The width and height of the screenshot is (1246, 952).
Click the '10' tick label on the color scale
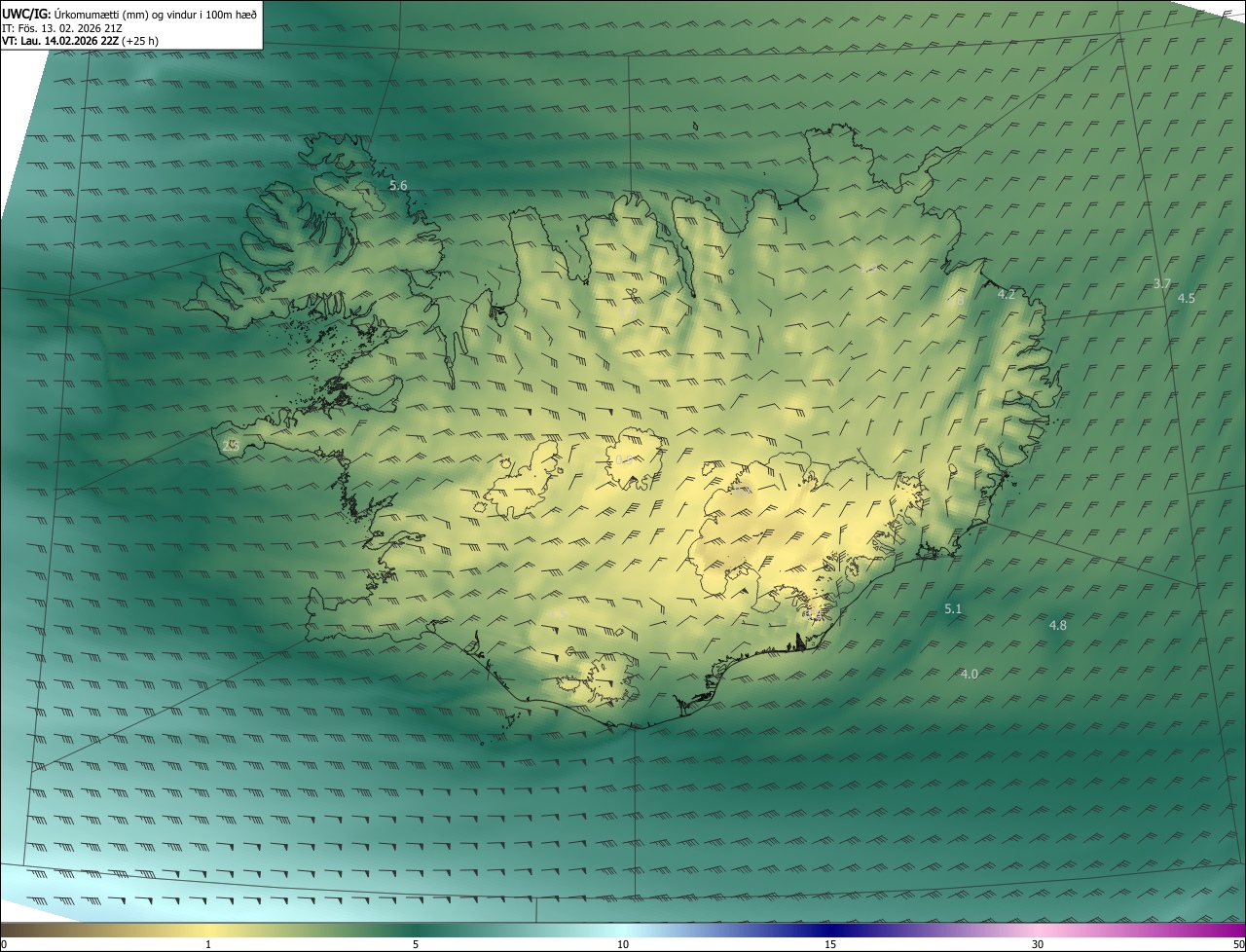tap(623, 944)
